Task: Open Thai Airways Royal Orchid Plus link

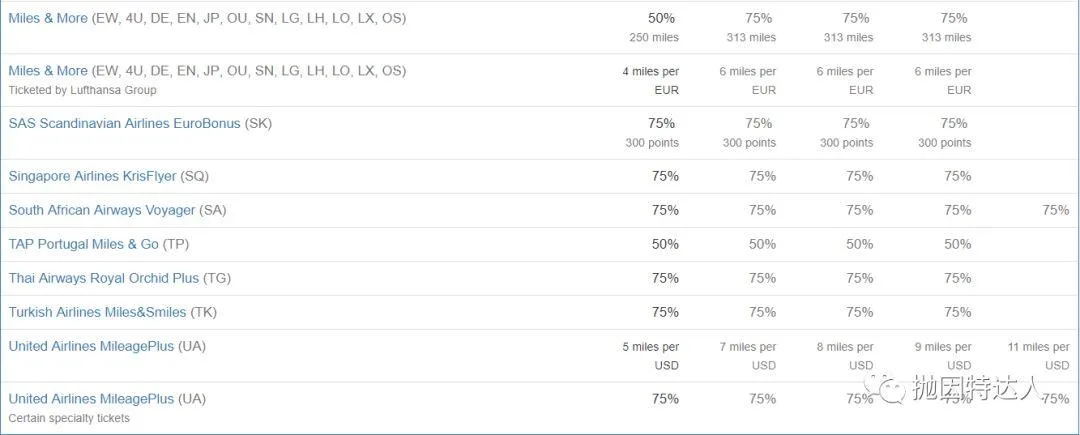Action: tap(103, 278)
